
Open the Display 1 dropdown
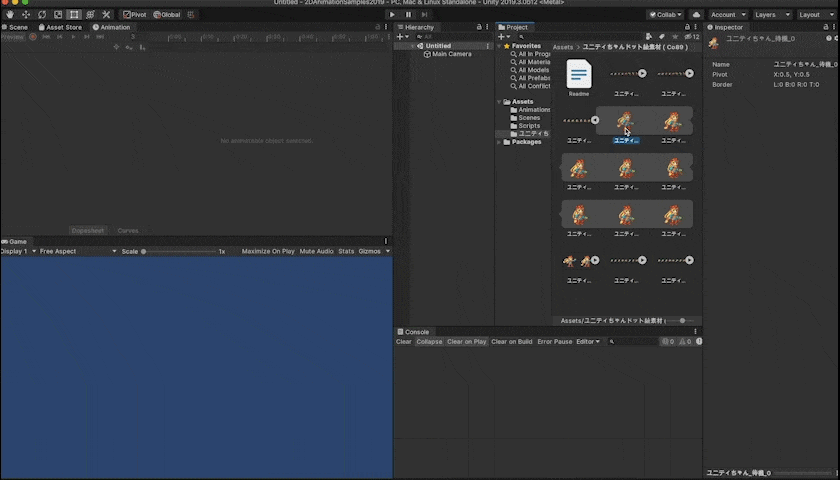pyautogui.click(x=18, y=251)
